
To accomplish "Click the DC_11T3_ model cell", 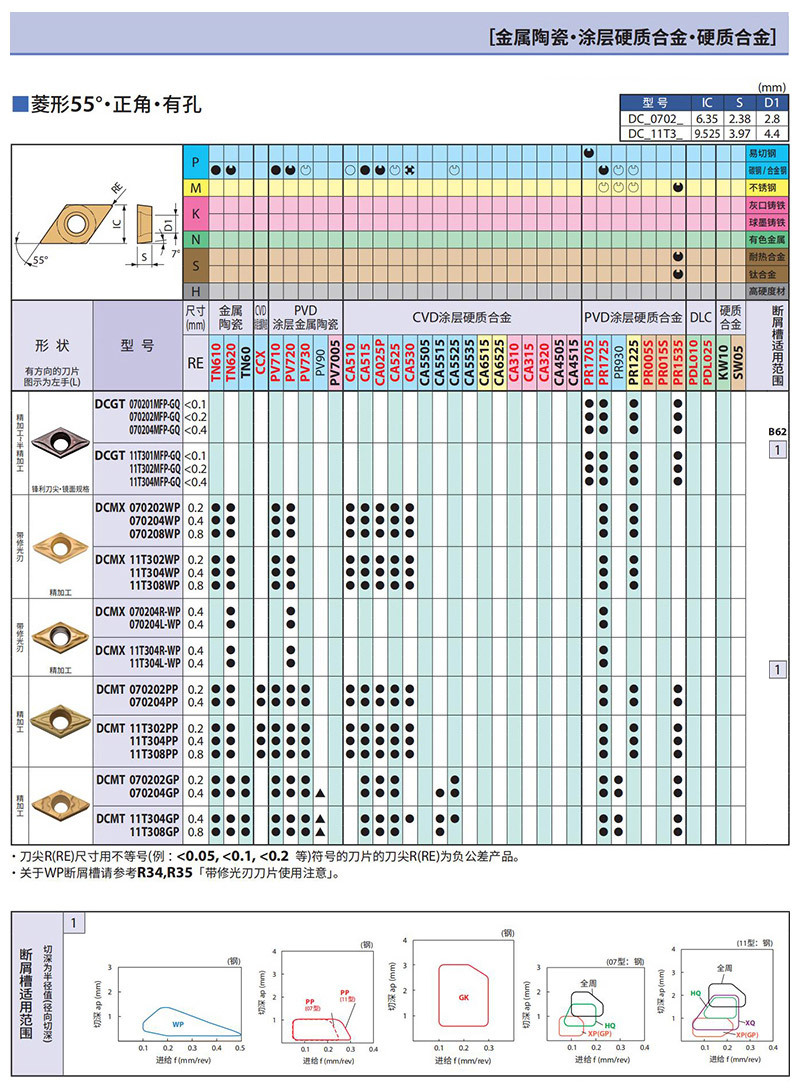I will 656,133.
